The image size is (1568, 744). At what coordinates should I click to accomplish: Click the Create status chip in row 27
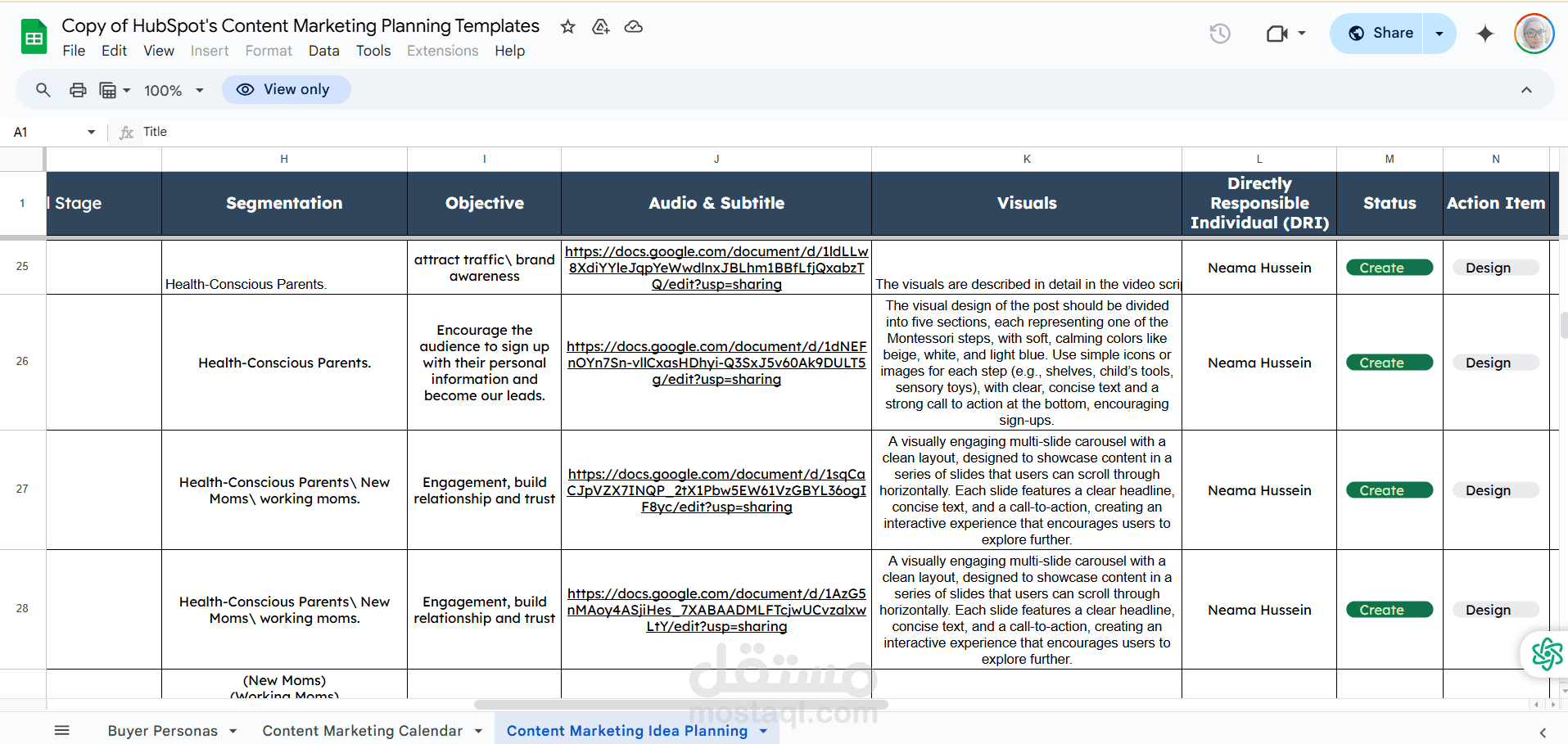1390,490
